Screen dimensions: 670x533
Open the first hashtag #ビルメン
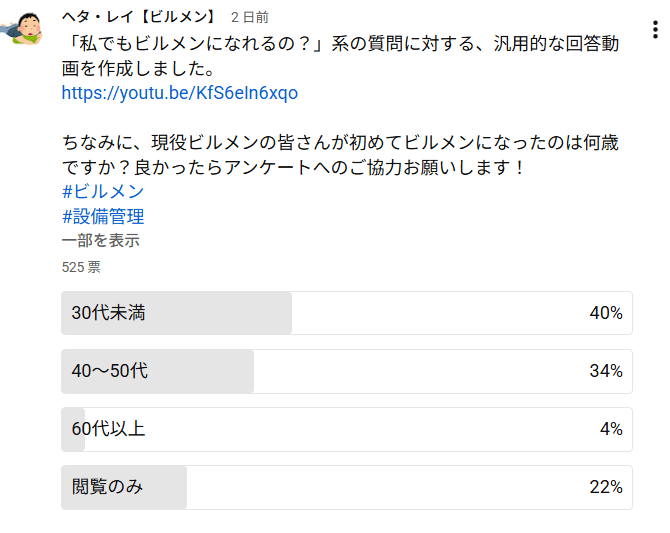[103, 191]
